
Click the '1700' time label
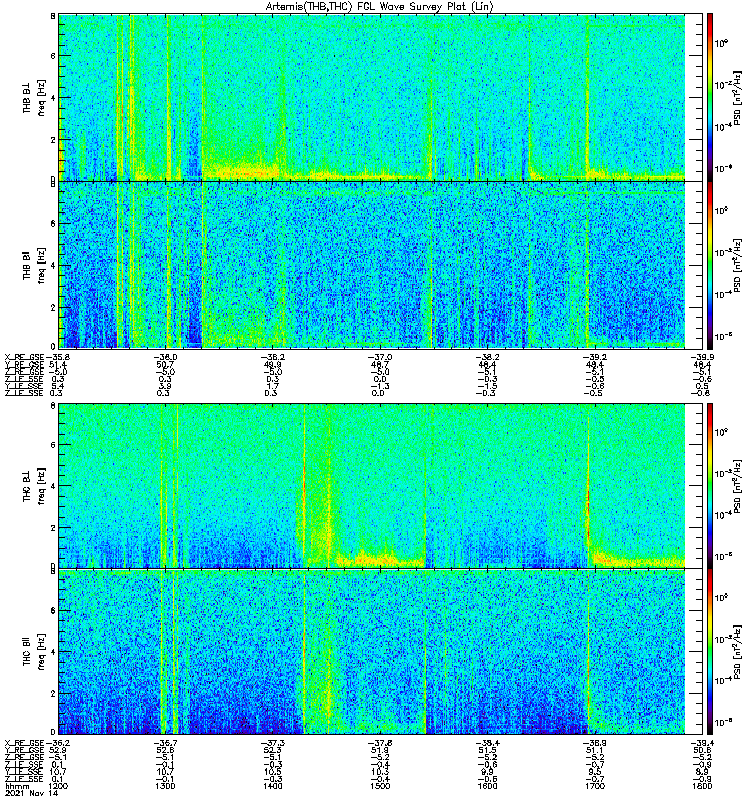594,786
